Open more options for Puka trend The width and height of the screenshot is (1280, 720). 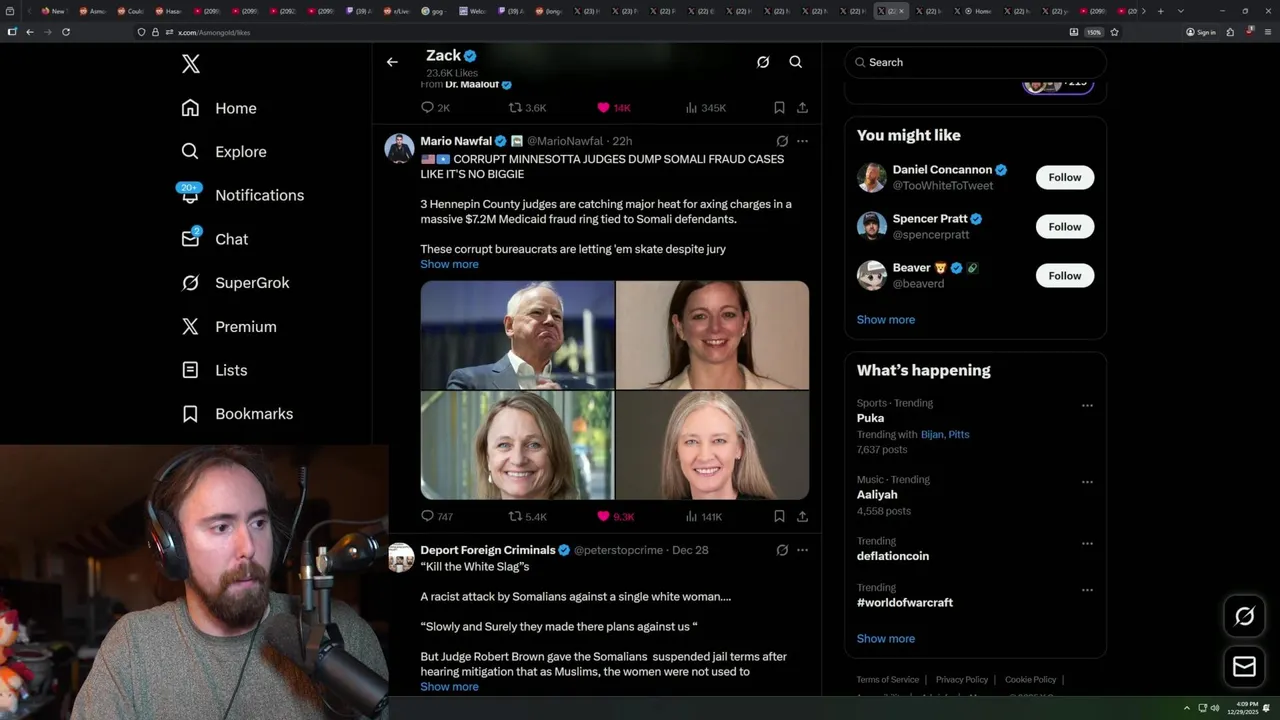[x=1087, y=406]
